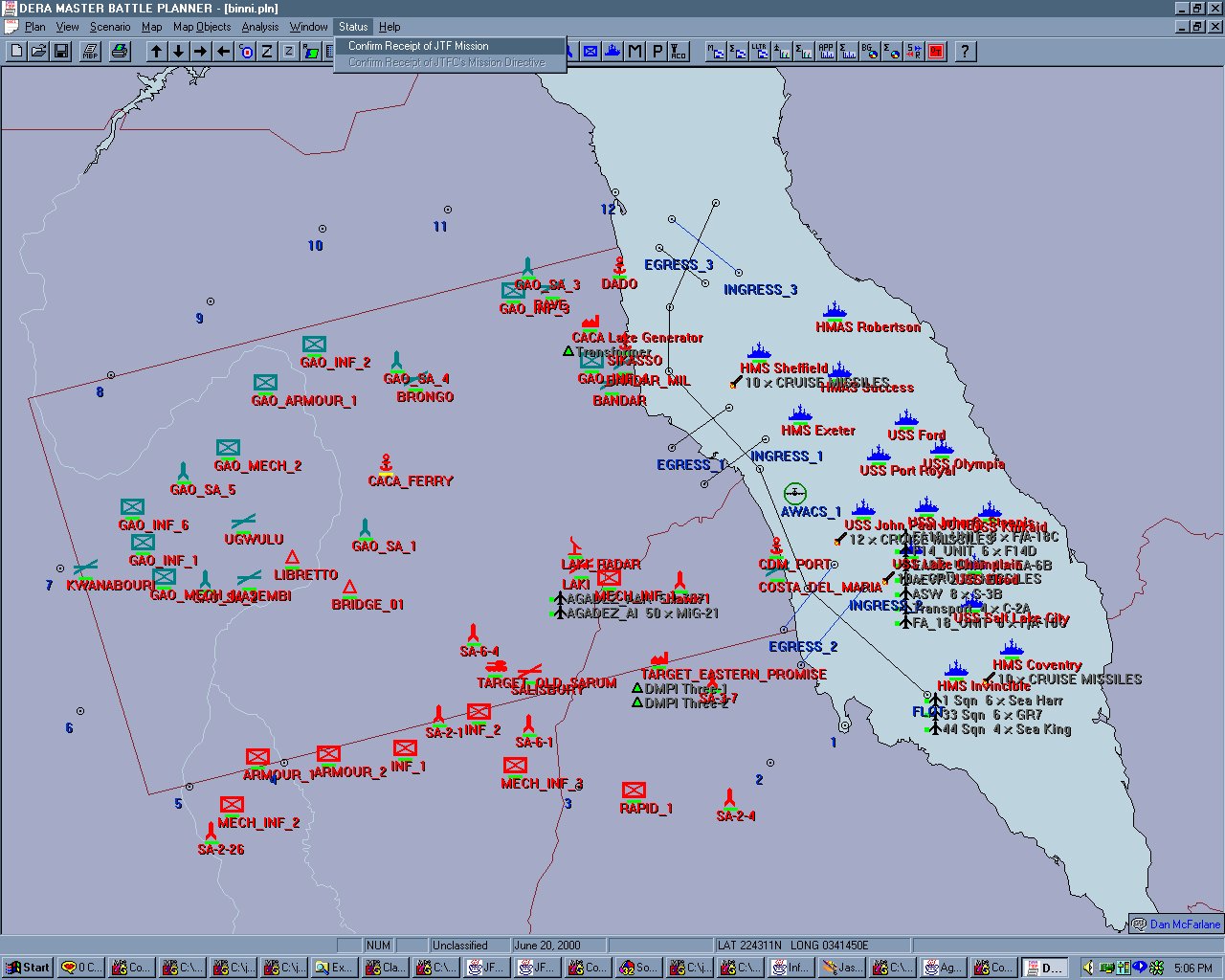
Task: Click the Open file folder icon
Action: [38, 52]
